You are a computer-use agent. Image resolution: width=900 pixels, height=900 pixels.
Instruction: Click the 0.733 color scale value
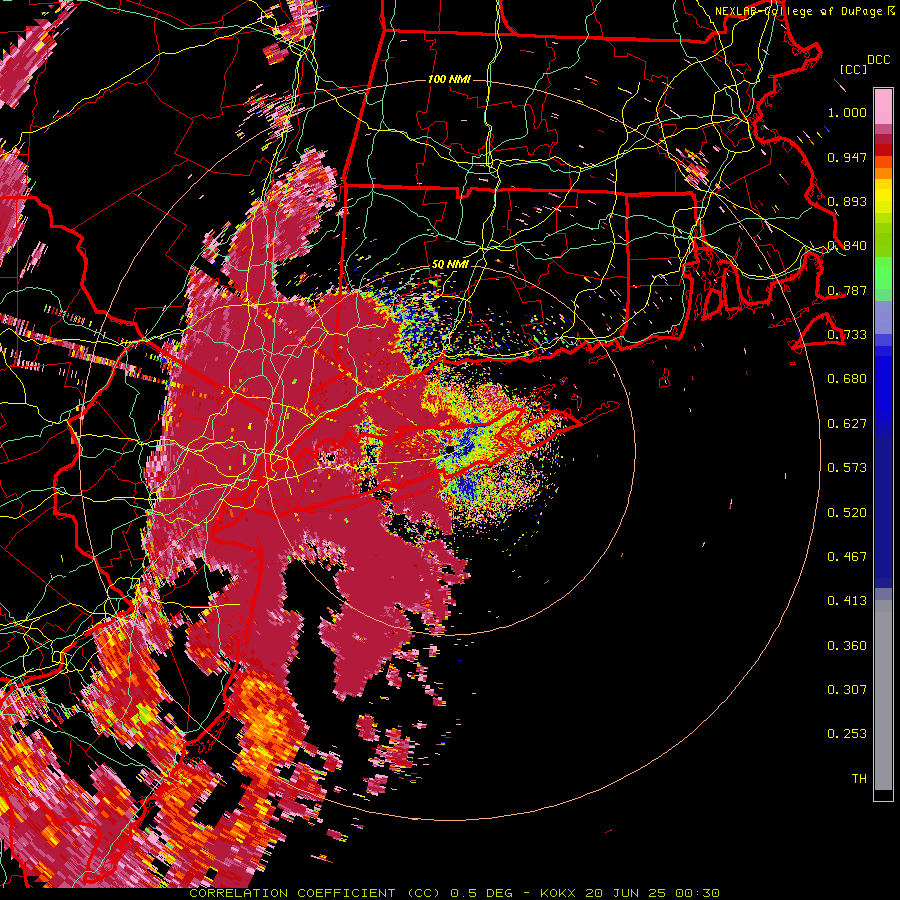point(847,335)
